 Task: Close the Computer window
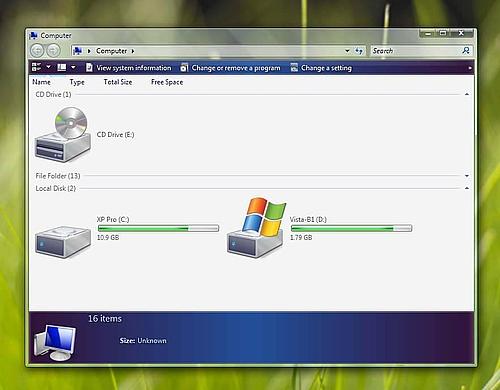(461, 33)
